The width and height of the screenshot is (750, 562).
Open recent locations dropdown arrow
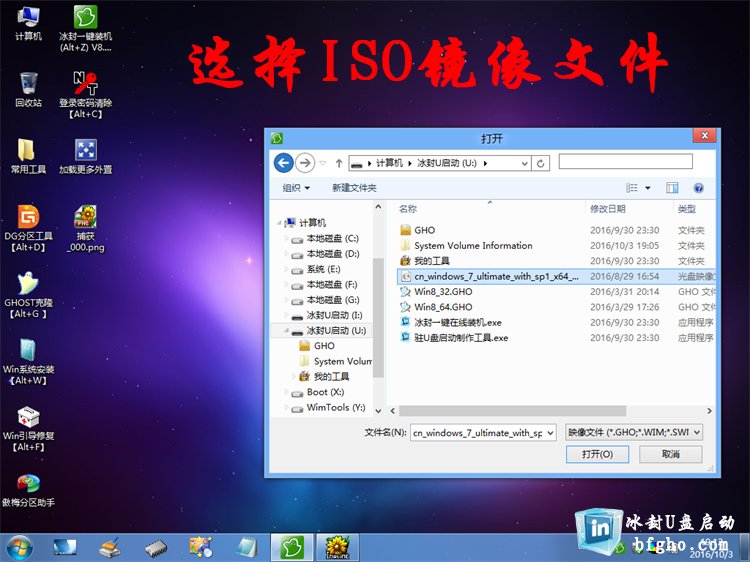click(323, 163)
